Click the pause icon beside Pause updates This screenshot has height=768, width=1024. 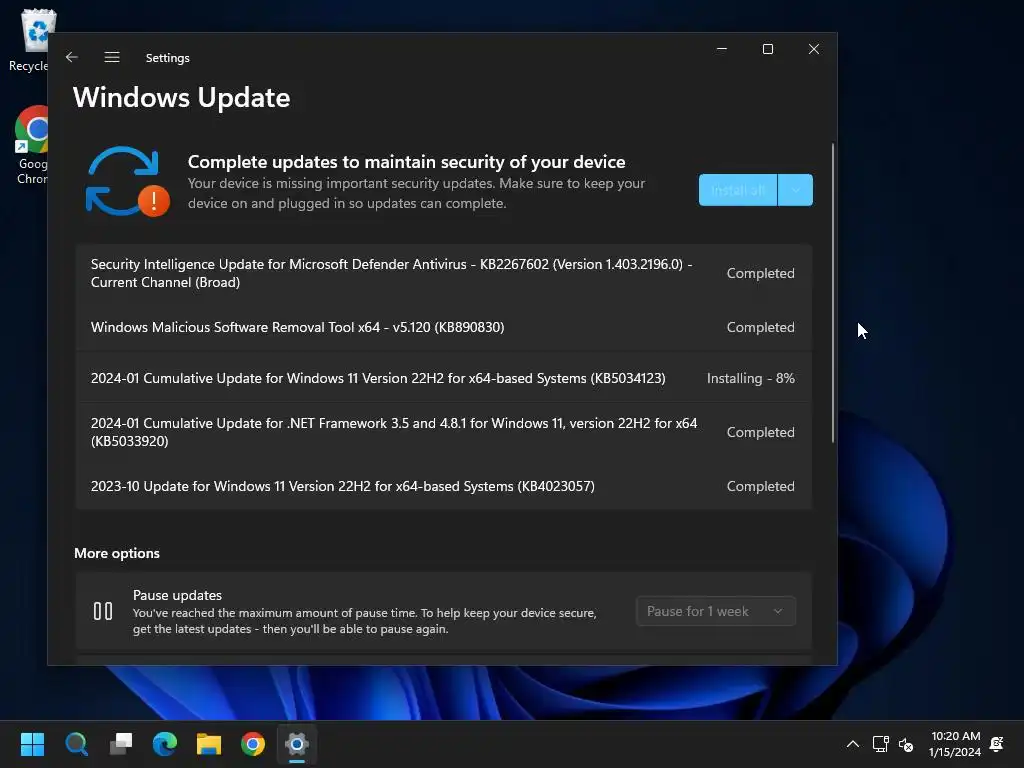(103, 611)
